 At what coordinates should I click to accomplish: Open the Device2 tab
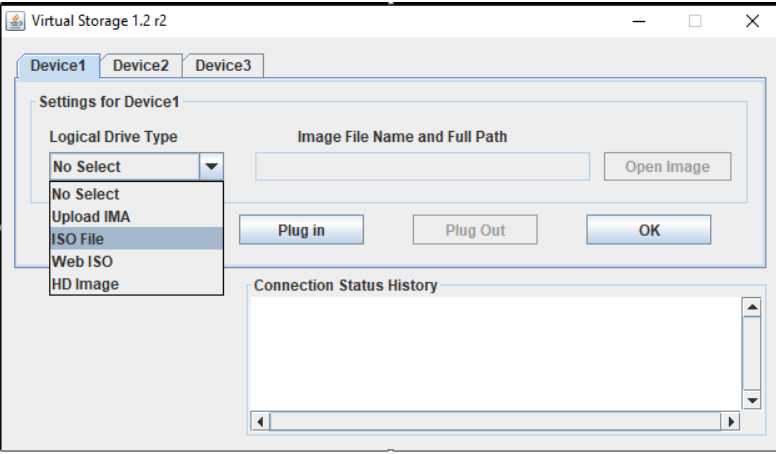click(140, 67)
